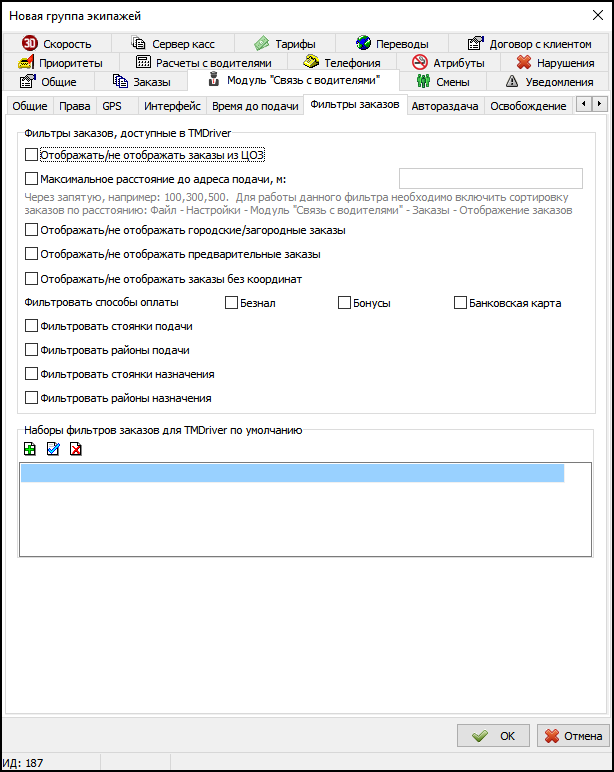The height and width of the screenshot is (772, 614).
Task: Open the Телефония tab
Action: point(341,63)
